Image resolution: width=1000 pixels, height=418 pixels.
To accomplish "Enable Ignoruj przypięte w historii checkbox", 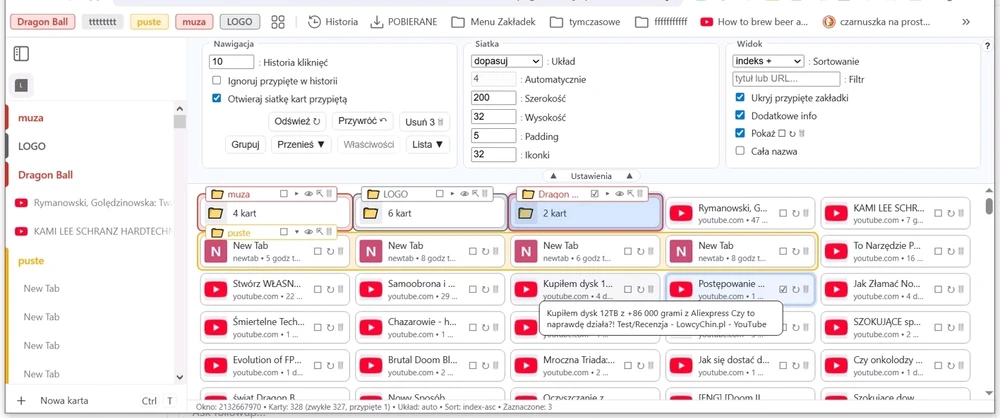I will click(217, 80).
